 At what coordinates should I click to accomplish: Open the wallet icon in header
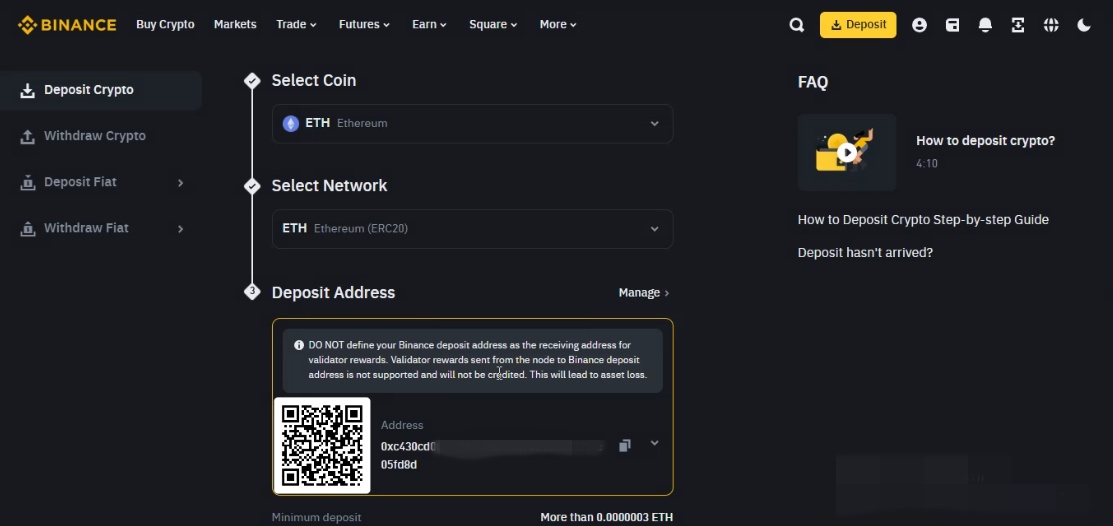pyautogui.click(x=952, y=25)
